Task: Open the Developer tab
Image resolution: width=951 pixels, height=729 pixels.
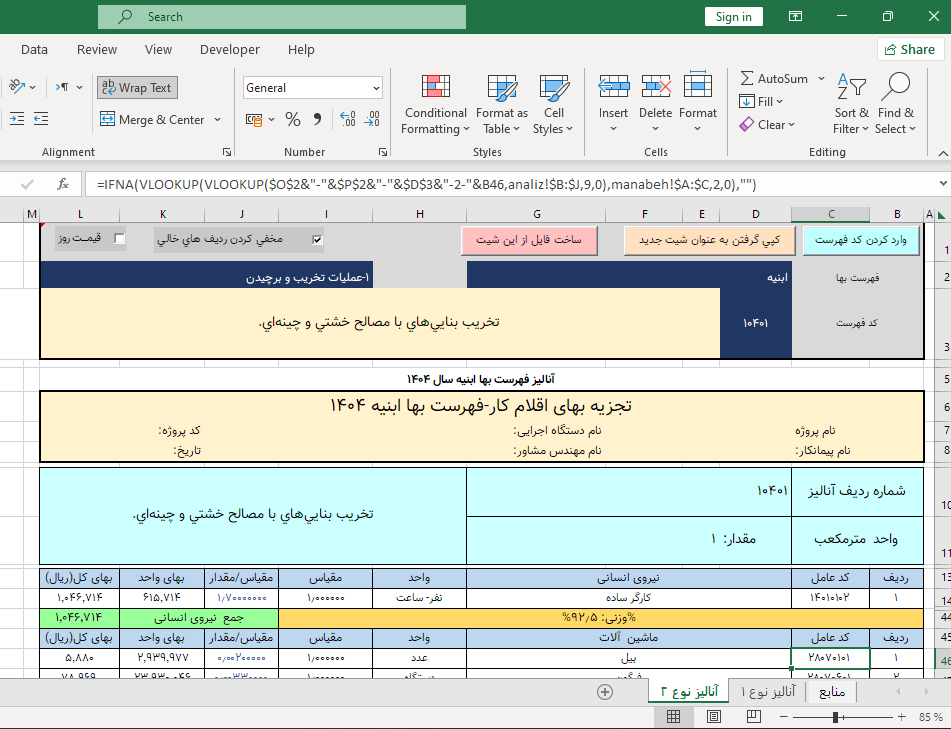Action: (230, 50)
